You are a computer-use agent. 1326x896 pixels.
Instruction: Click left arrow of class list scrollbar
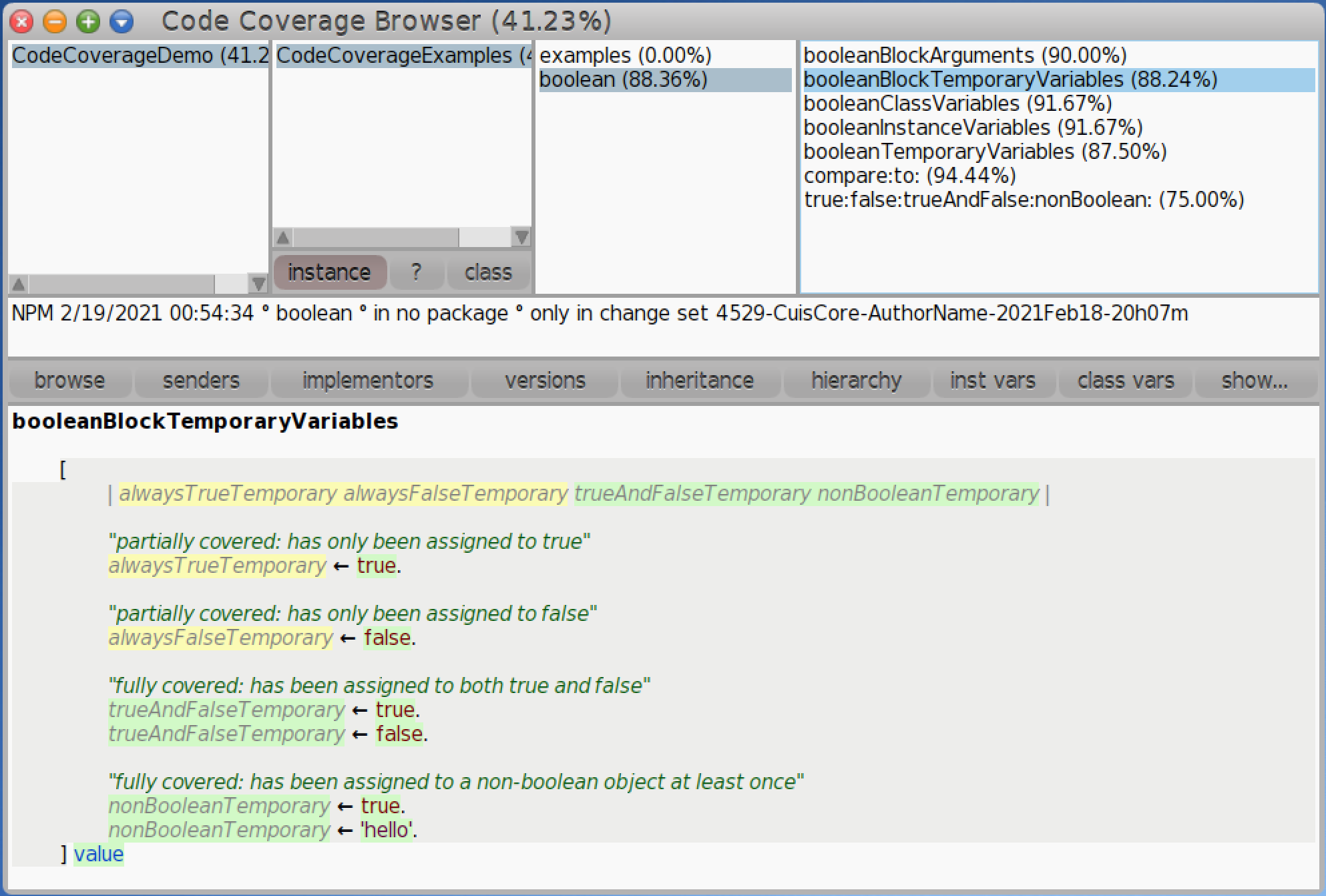click(x=283, y=237)
